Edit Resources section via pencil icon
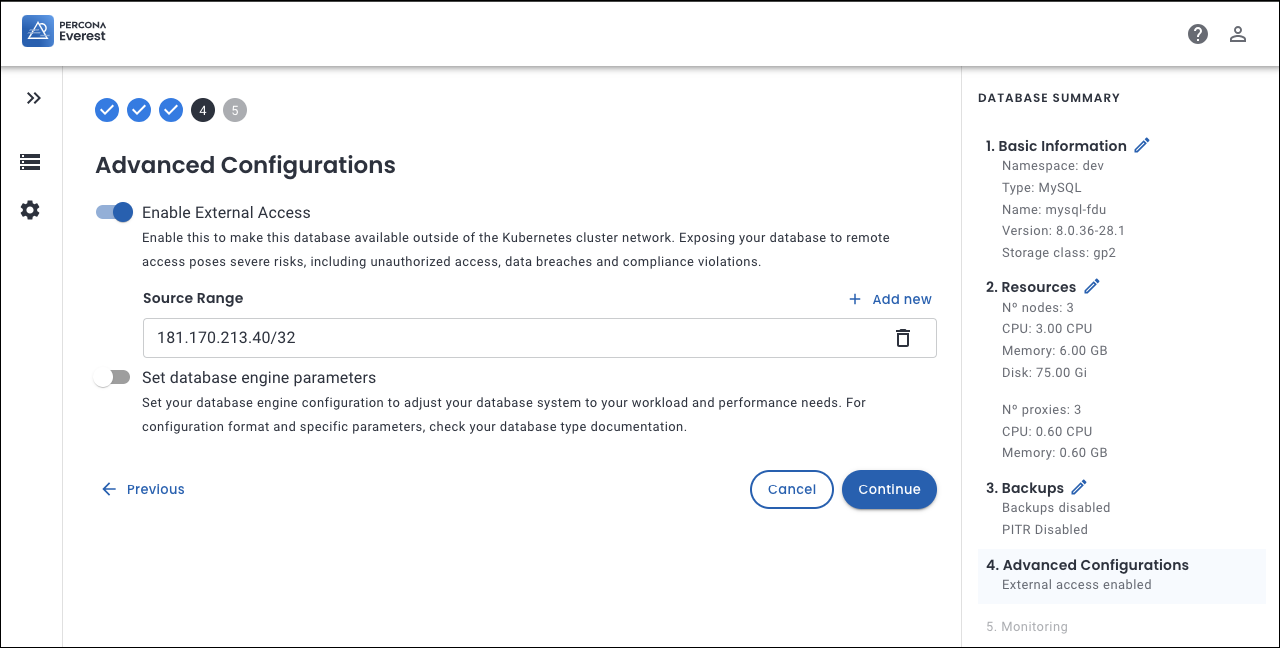The image size is (1280, 648). point(1092,287)
